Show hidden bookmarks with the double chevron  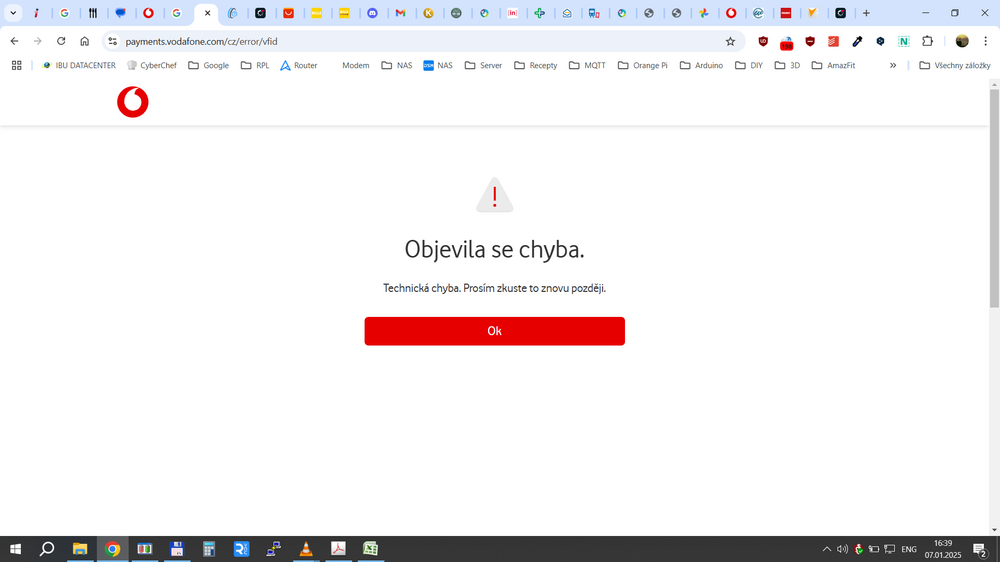click(x=893, y=65)
